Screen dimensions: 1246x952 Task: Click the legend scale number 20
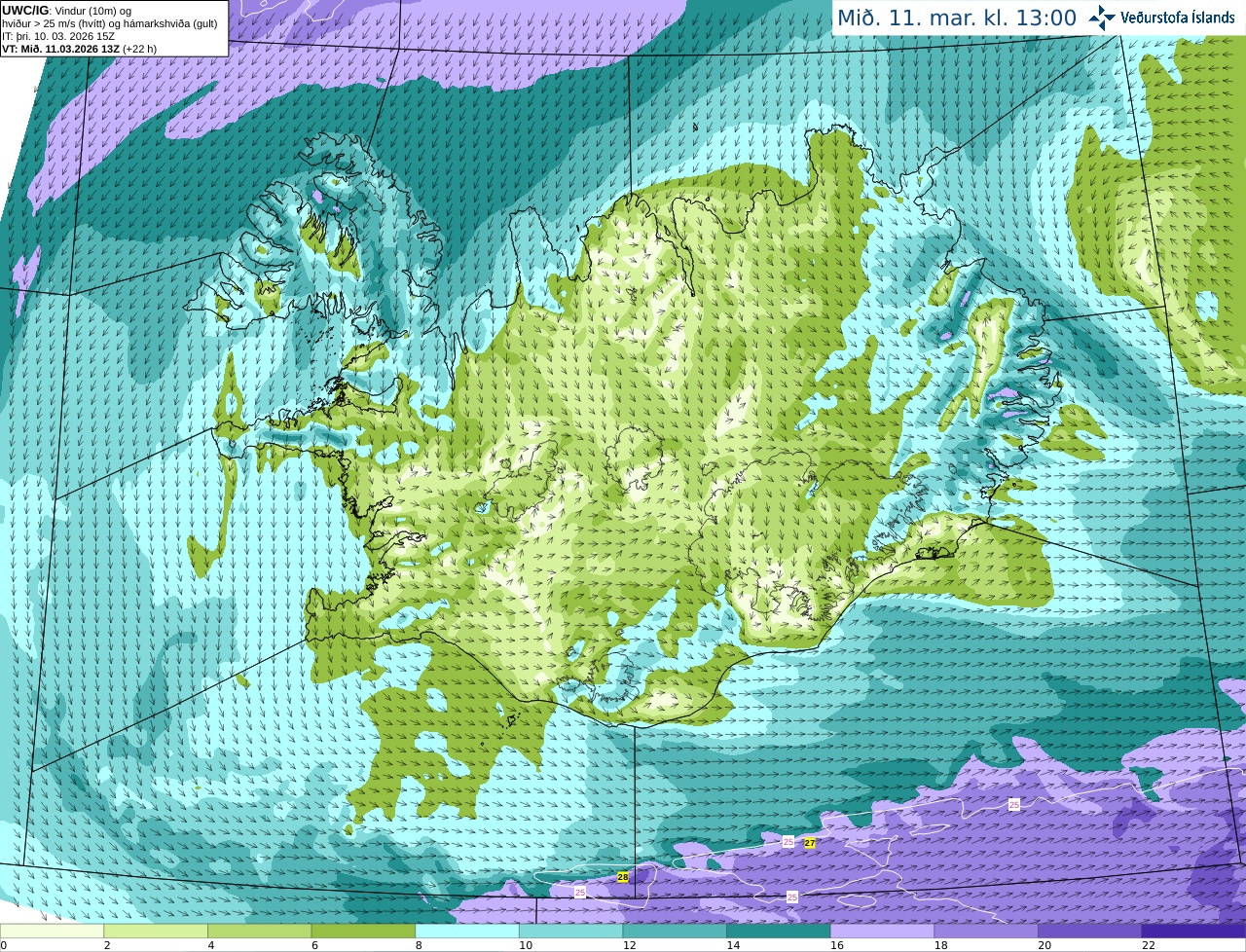click(x=1044, y=945)
